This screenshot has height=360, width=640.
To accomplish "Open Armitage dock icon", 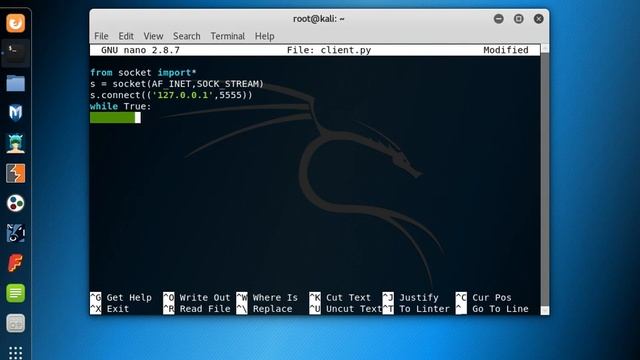I will point(16,143).
